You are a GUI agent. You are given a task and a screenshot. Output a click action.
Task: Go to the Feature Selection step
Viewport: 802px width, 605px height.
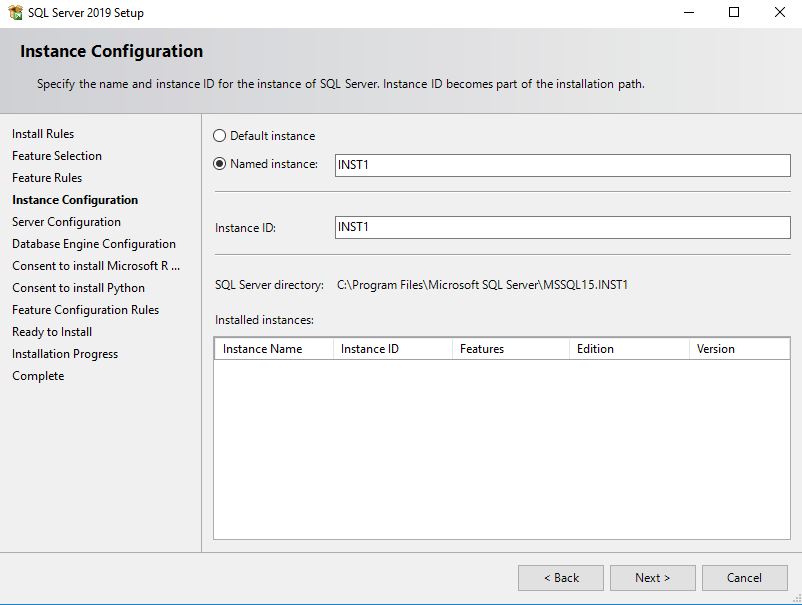tap(56, 155)
